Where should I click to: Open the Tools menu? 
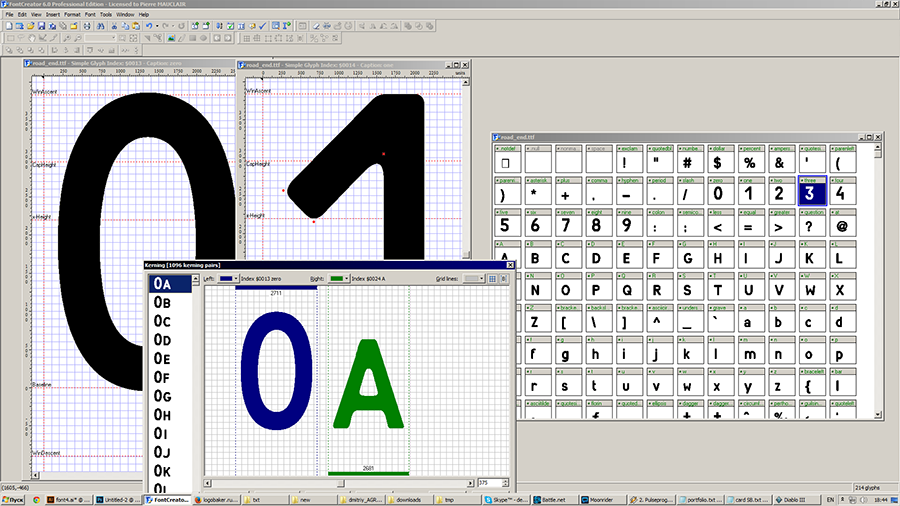pos(106,15)
